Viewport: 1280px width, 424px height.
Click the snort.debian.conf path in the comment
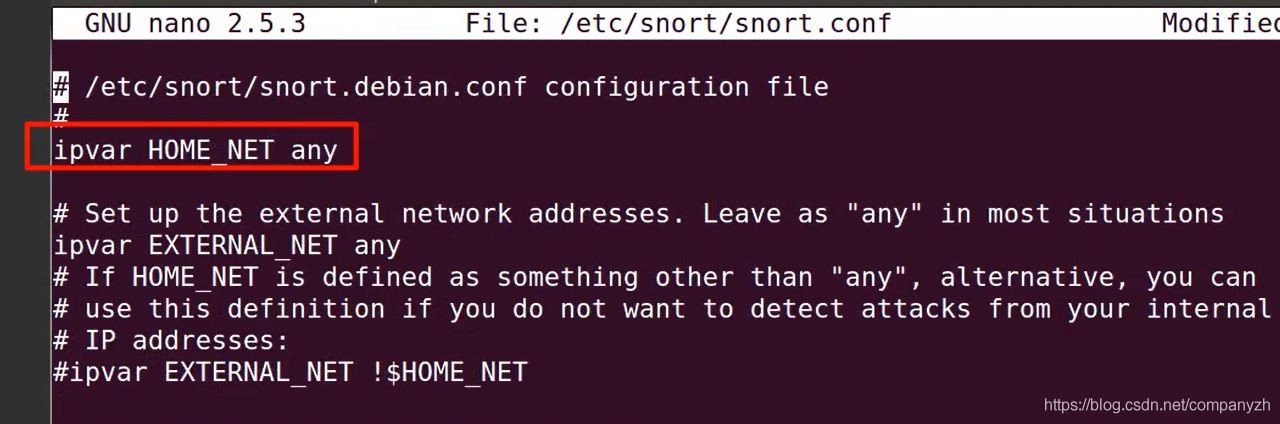tap(305, 87)
